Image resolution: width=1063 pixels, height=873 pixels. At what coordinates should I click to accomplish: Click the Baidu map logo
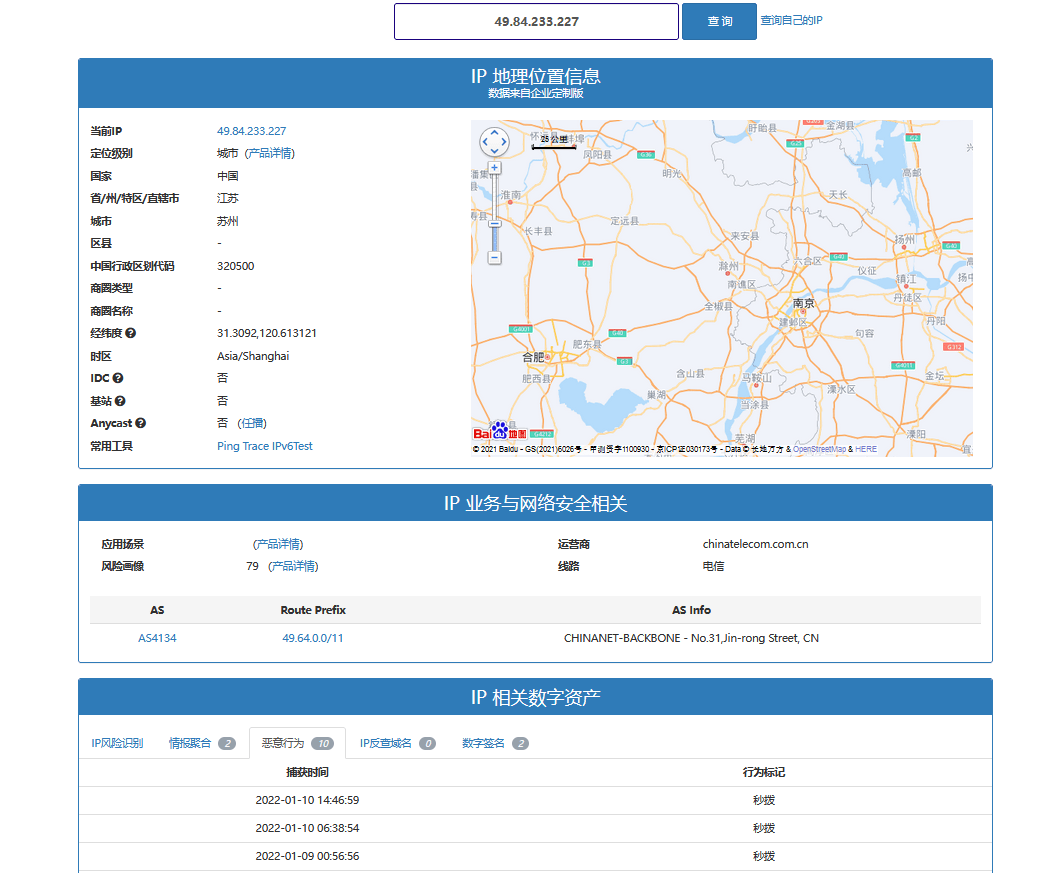coord(499,432)
